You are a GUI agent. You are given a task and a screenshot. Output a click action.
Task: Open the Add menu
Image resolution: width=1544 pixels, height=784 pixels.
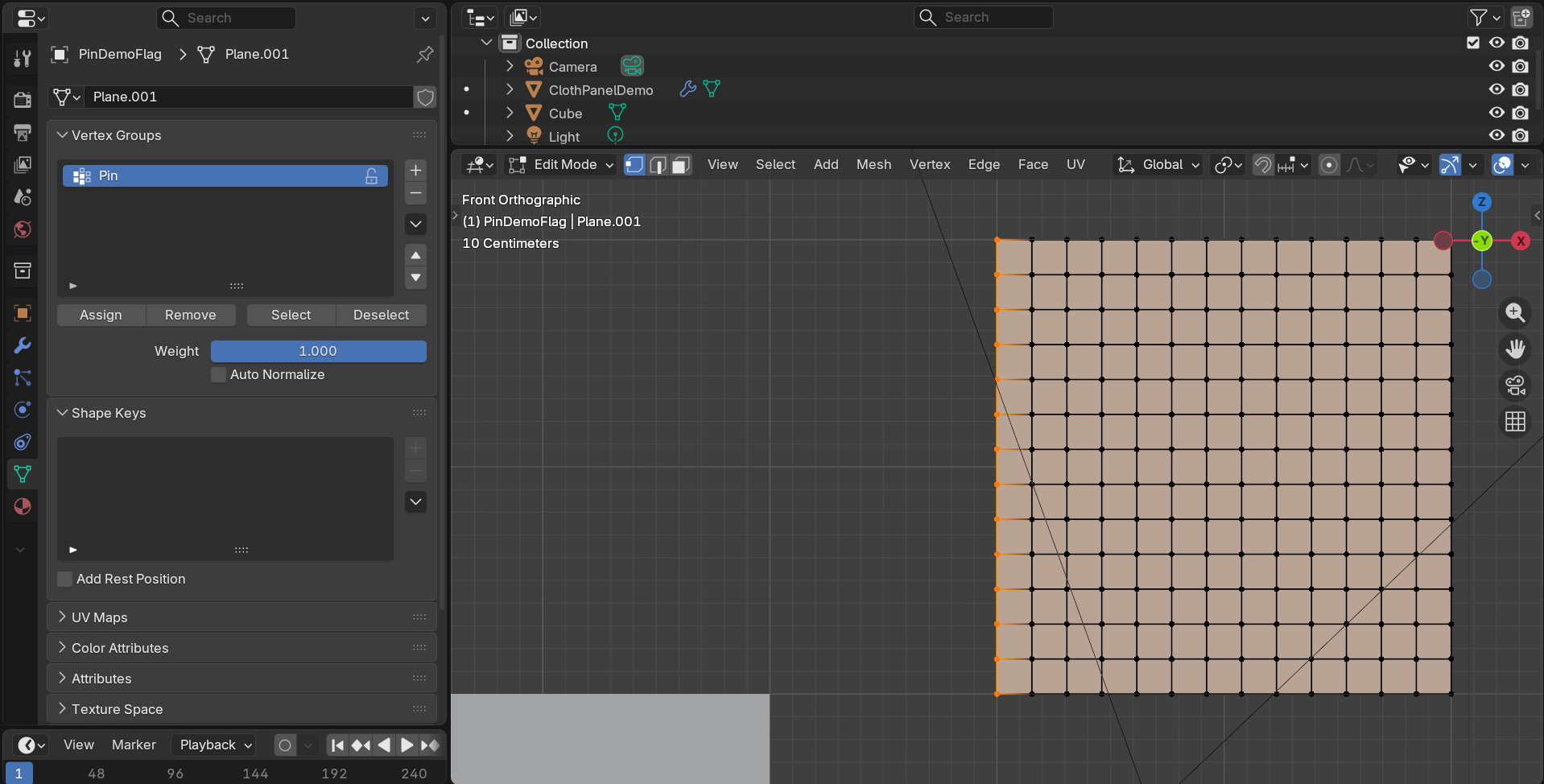pyautogui.click(x=826, y=165)
